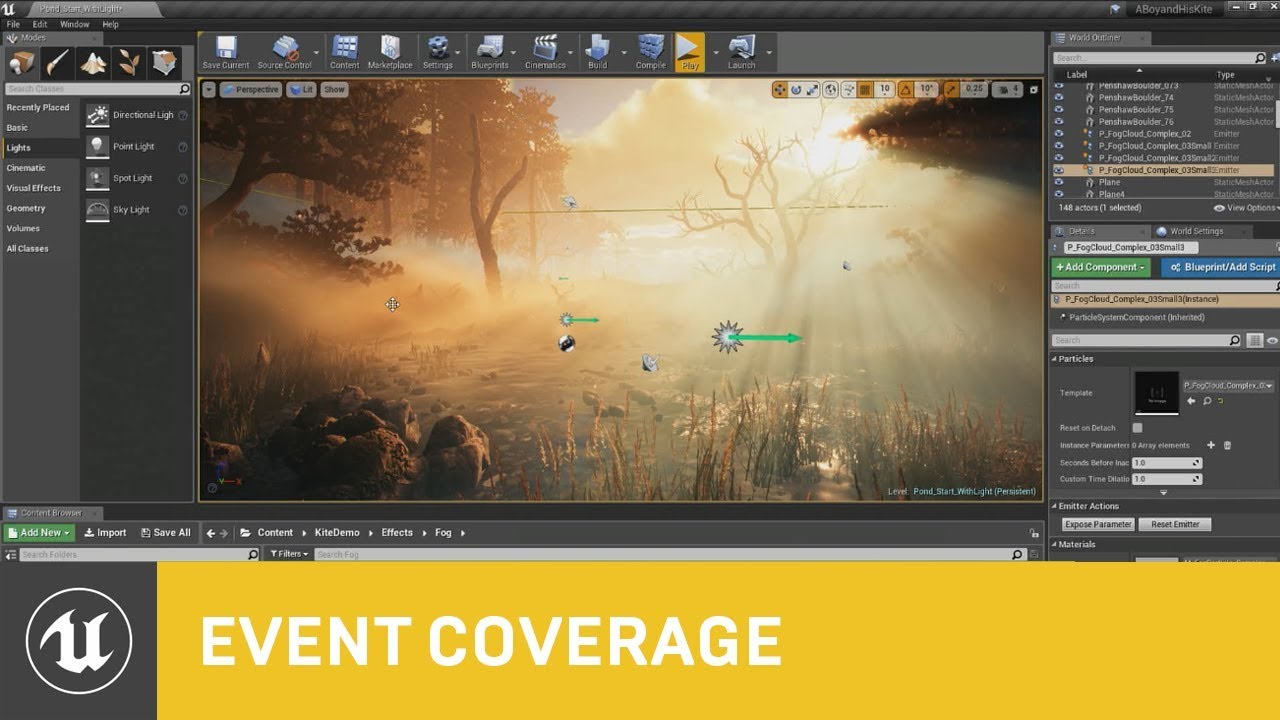The width and height of the screenshot is (1280, 720).
Task: Click the surface snapping viewport icon
Action: click(x=850, y=90)
